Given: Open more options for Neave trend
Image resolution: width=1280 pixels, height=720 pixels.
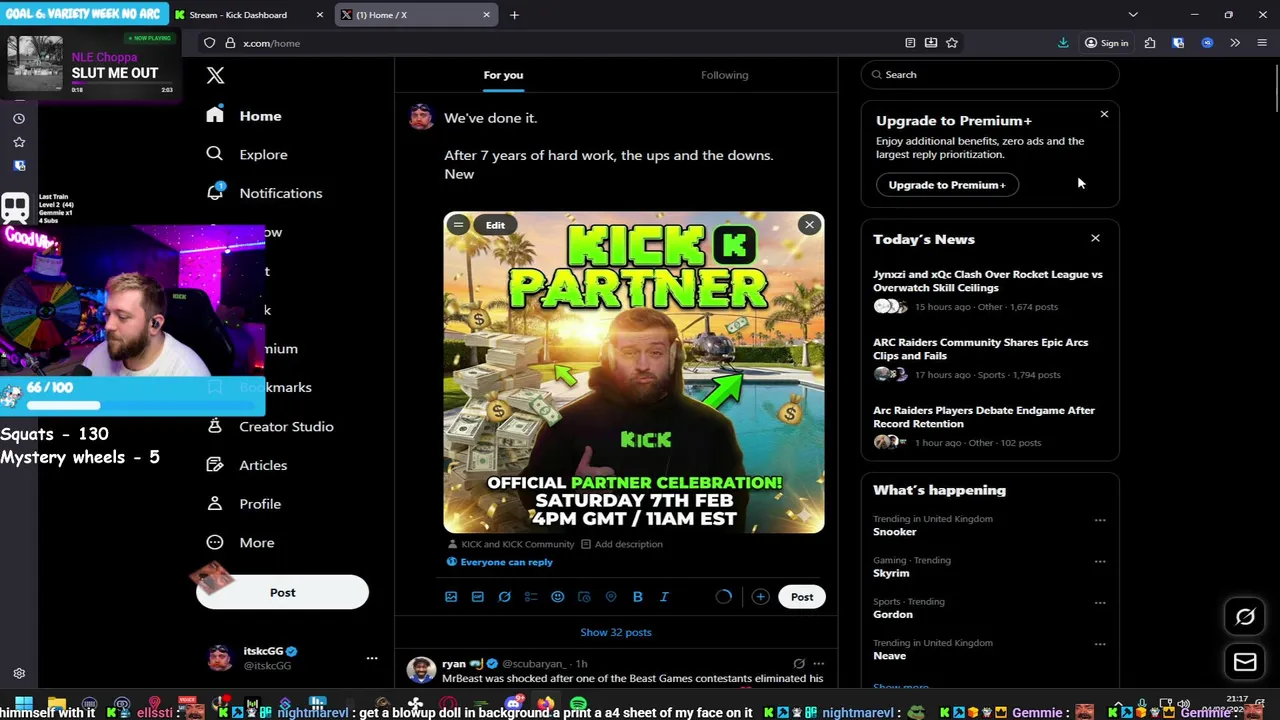Looking at the screenshot, I should click(1100, 644).
